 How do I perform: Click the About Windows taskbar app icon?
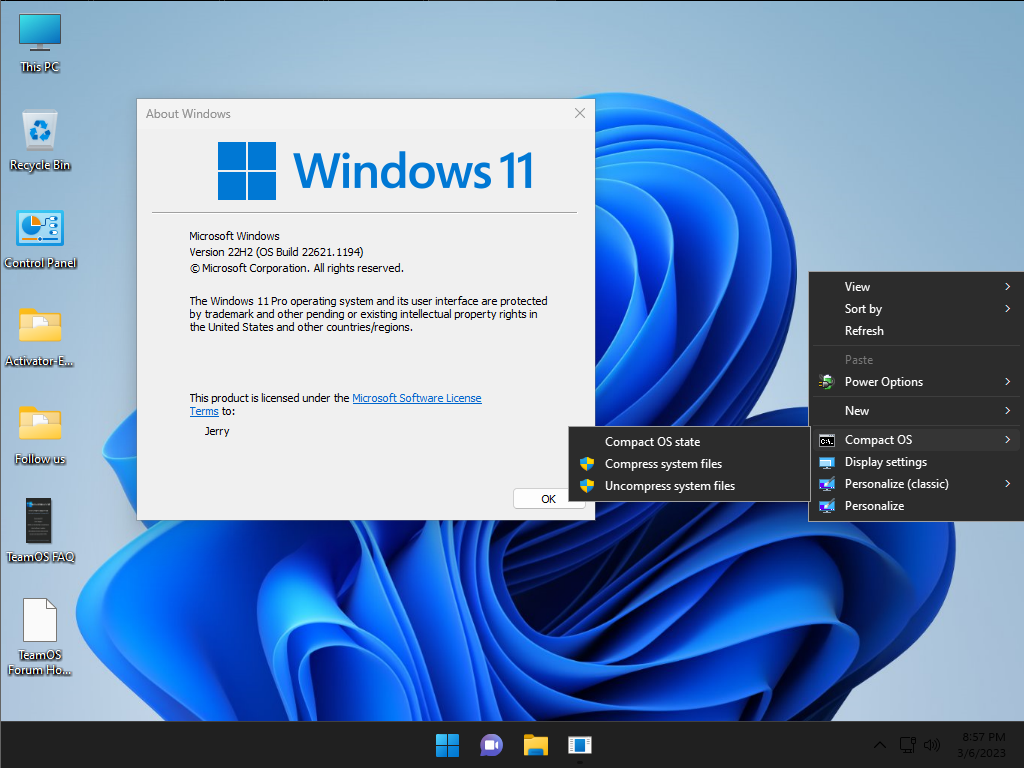click(x=579, y=745)
